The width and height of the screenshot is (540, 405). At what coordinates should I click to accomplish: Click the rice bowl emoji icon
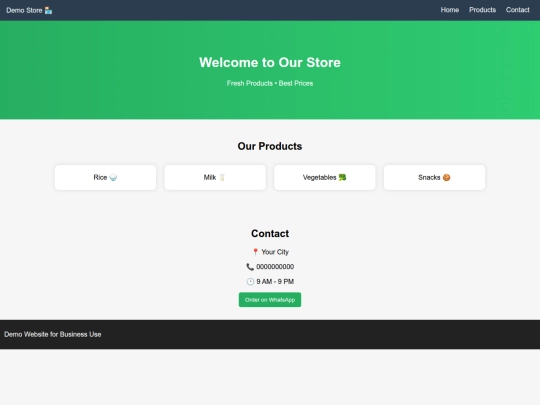coord(113,178)
